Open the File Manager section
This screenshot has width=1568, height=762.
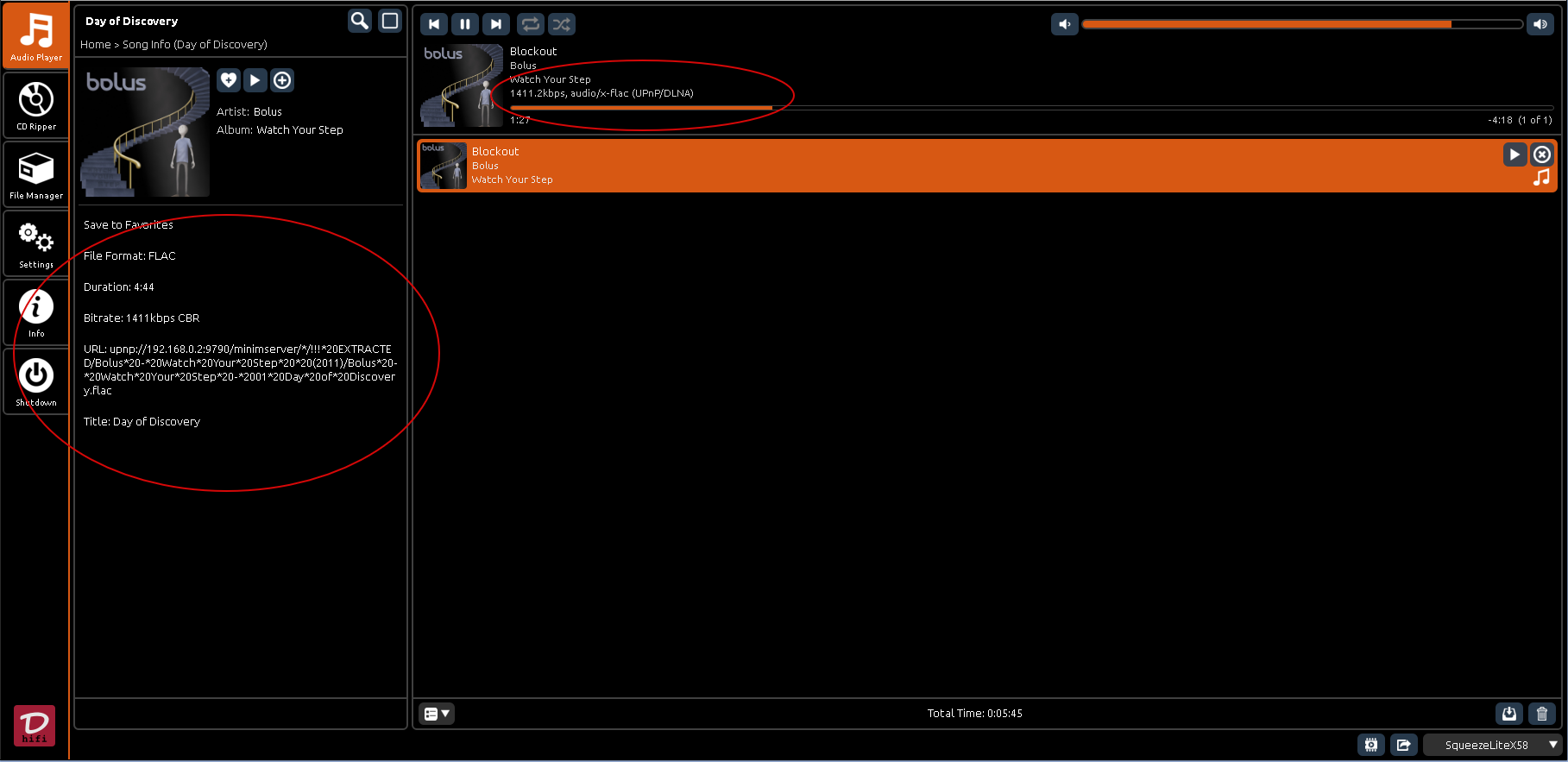36,173
